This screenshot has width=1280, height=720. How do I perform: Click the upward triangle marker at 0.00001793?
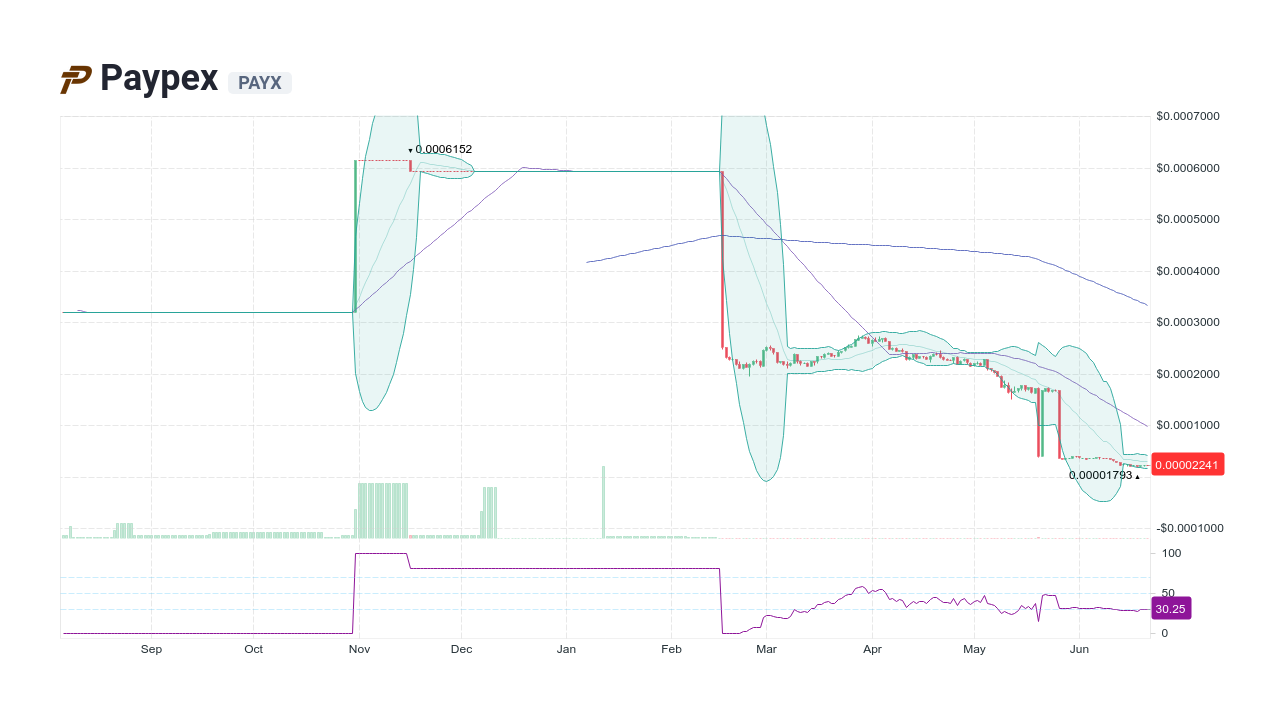pos(1139,477)
